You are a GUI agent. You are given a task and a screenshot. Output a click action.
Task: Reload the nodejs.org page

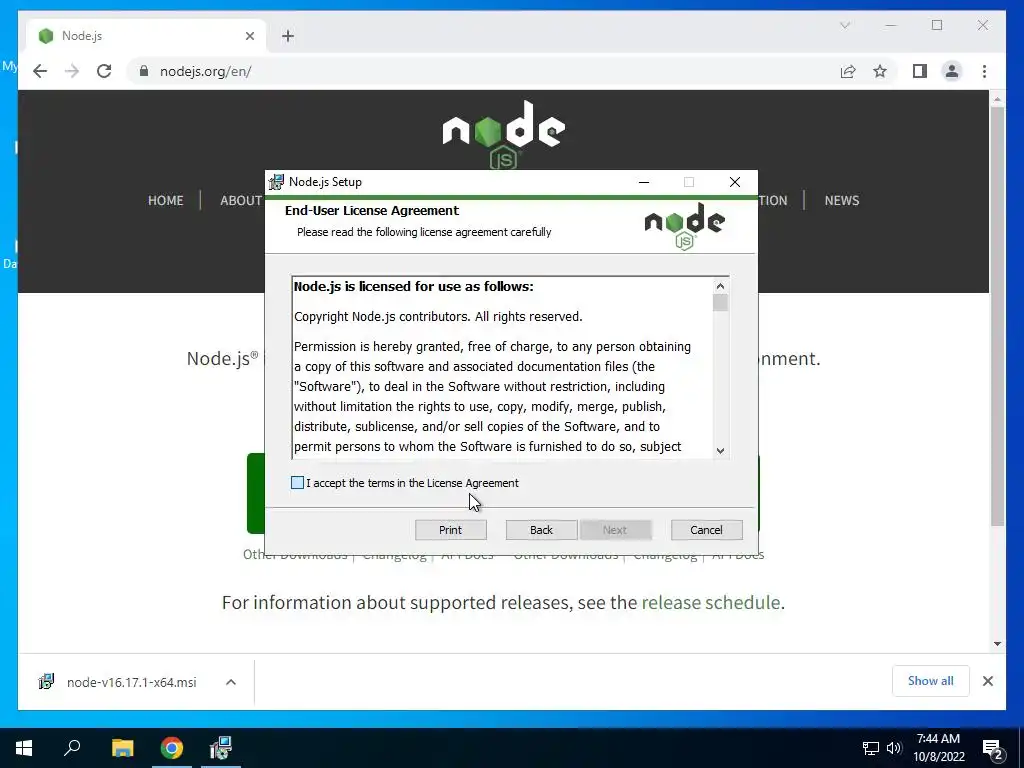104,71
